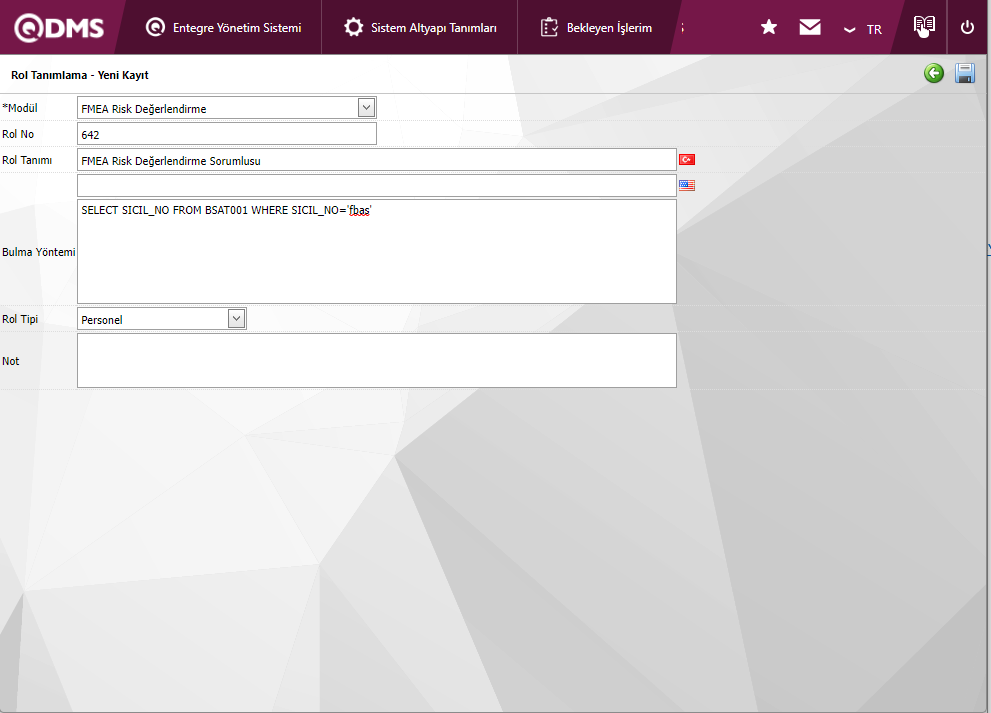991x713 pixels.
Task: Click the favorites star icon
Action: click(769, 27)
